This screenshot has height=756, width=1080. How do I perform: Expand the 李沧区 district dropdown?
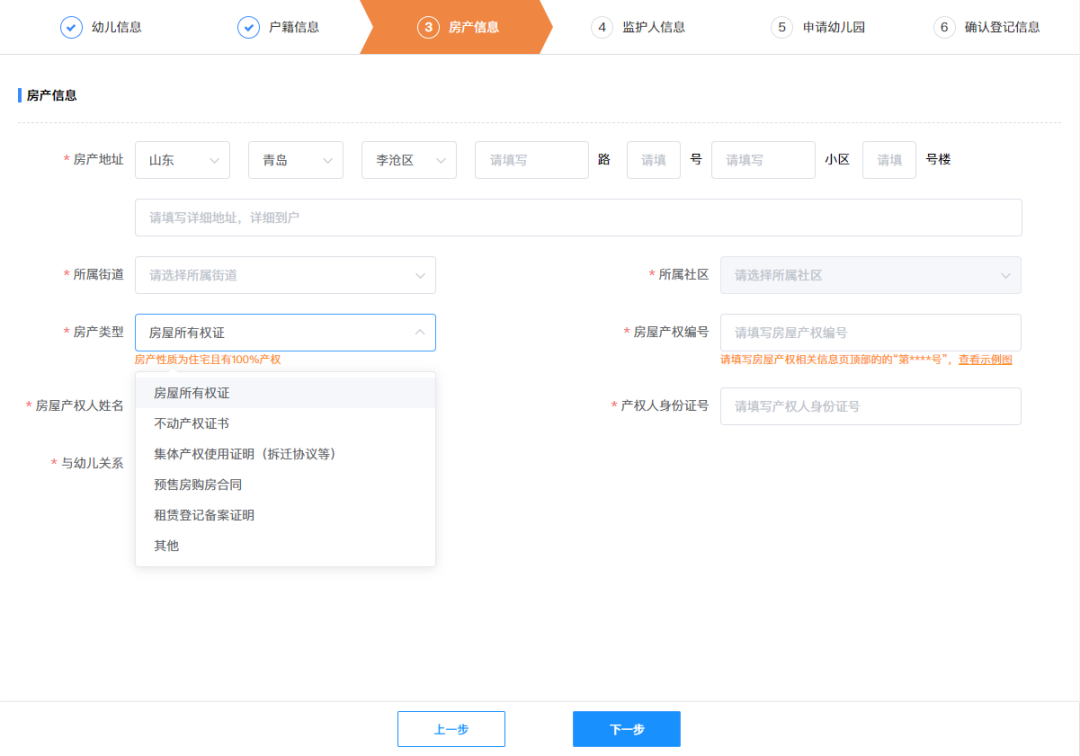pyautogui.click(x=409, y=160)
